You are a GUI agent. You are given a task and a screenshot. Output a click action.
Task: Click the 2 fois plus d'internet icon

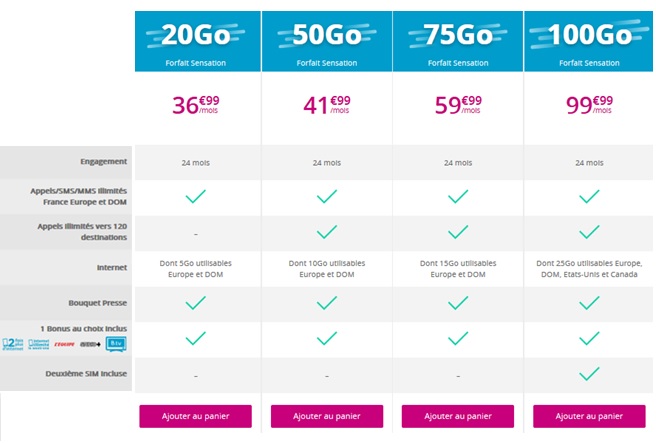pyautogui.click(x=12, y=345)
